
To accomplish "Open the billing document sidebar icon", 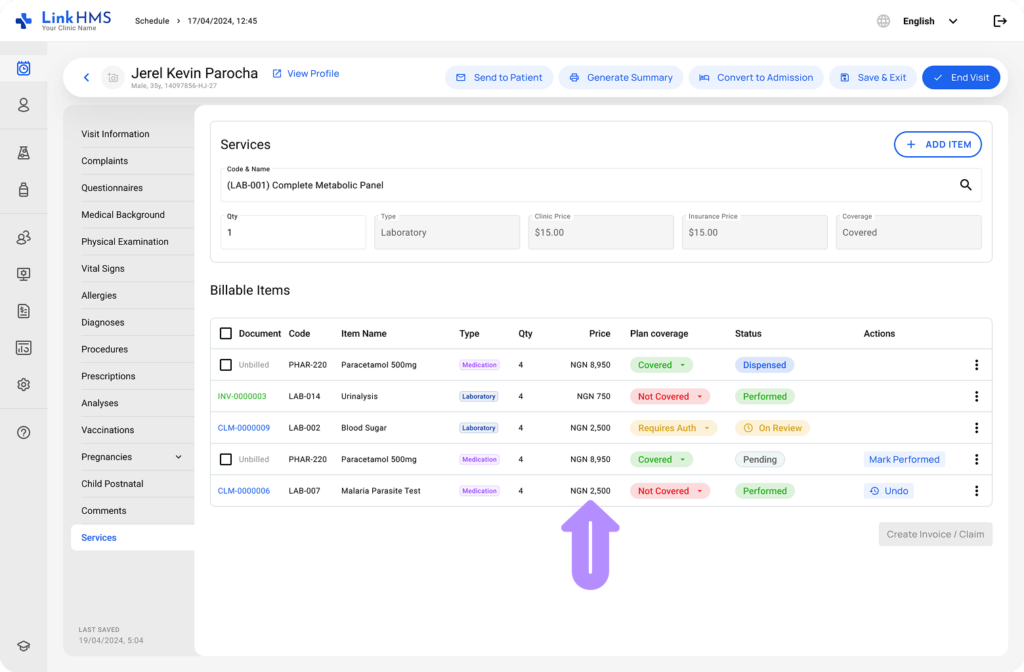I will [24, 311].
